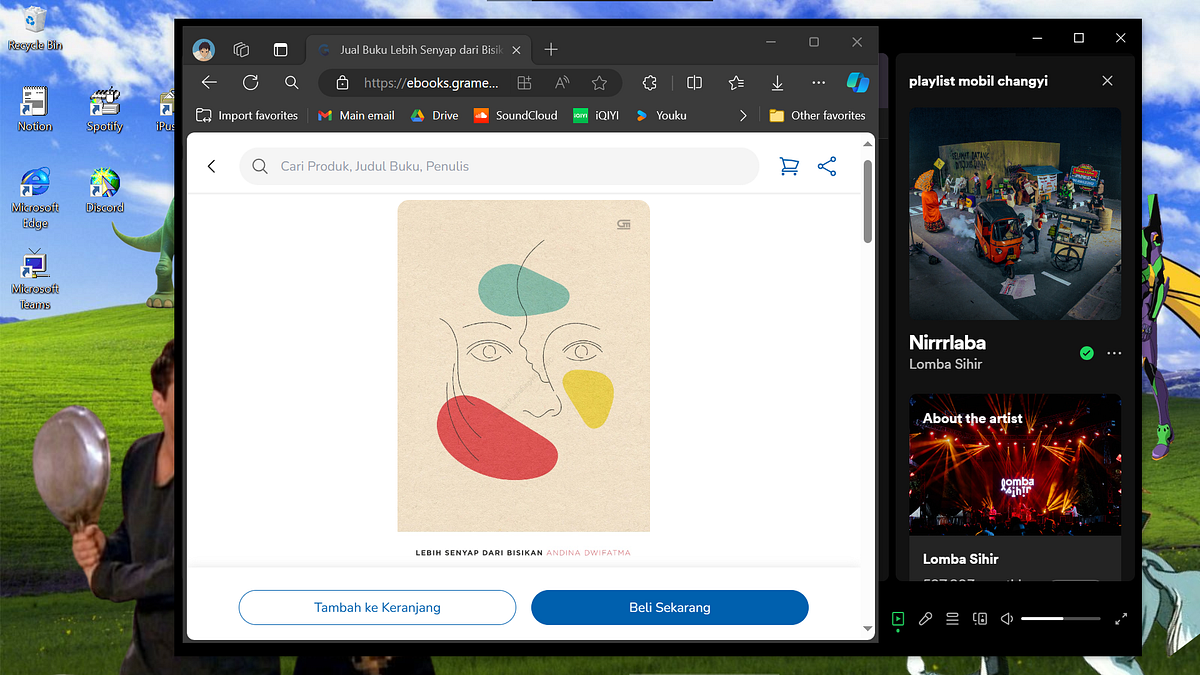Open the Edge Favorites list icon
1200x675 pixels.
(736, 83)
